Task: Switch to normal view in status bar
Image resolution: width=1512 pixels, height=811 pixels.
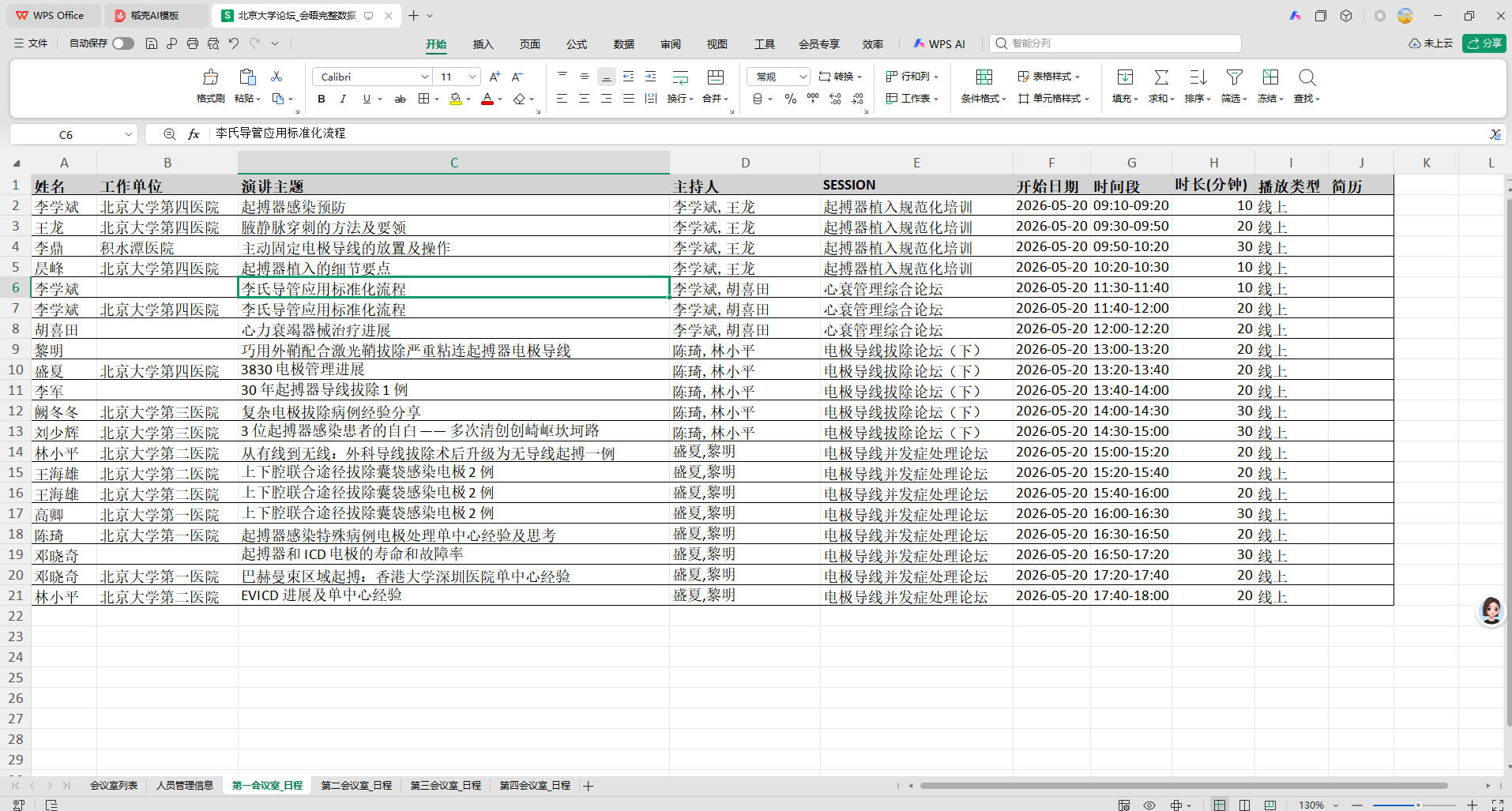Action: pyautogui.click(x=1220, y=805)
